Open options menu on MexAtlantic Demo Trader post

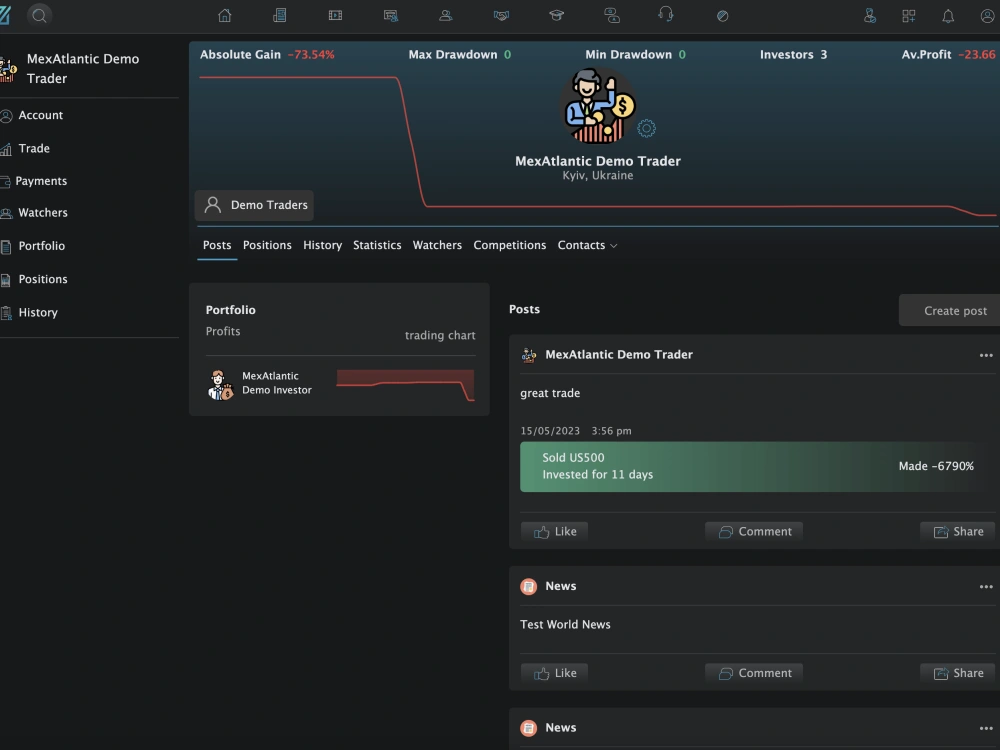[986, 355]
